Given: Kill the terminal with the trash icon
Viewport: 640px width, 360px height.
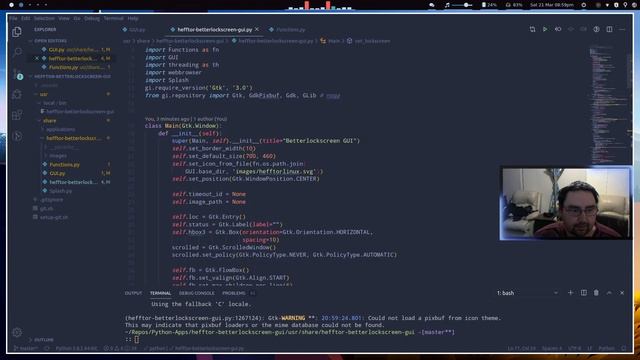Looking at the screenshot, I should point(596,293).
